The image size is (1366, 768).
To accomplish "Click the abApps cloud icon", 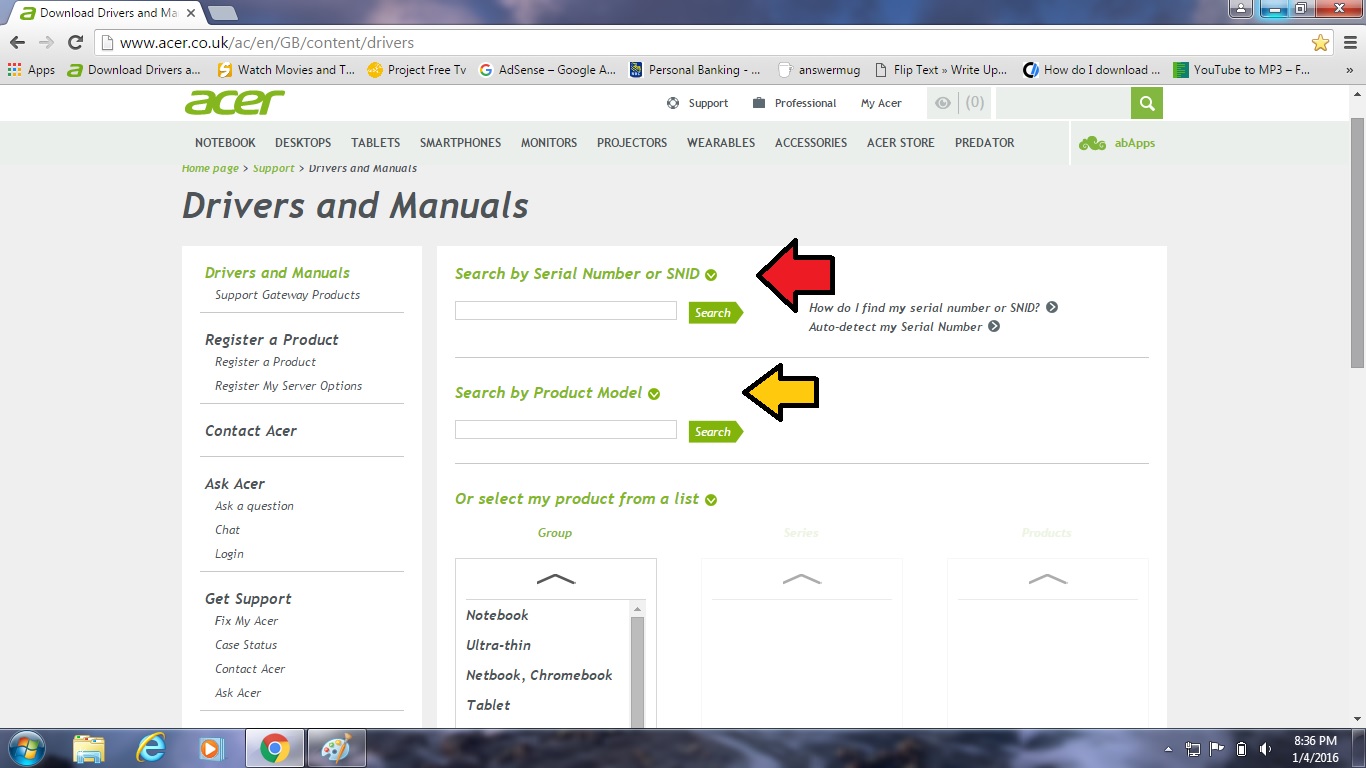I will point(1092,143).
